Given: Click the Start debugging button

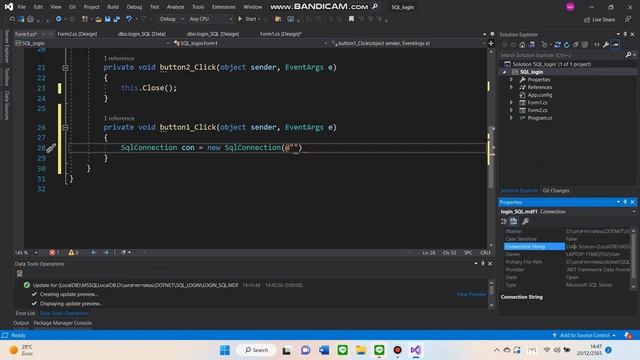Looking at the screenshot, I should click(x=249, y=19).
